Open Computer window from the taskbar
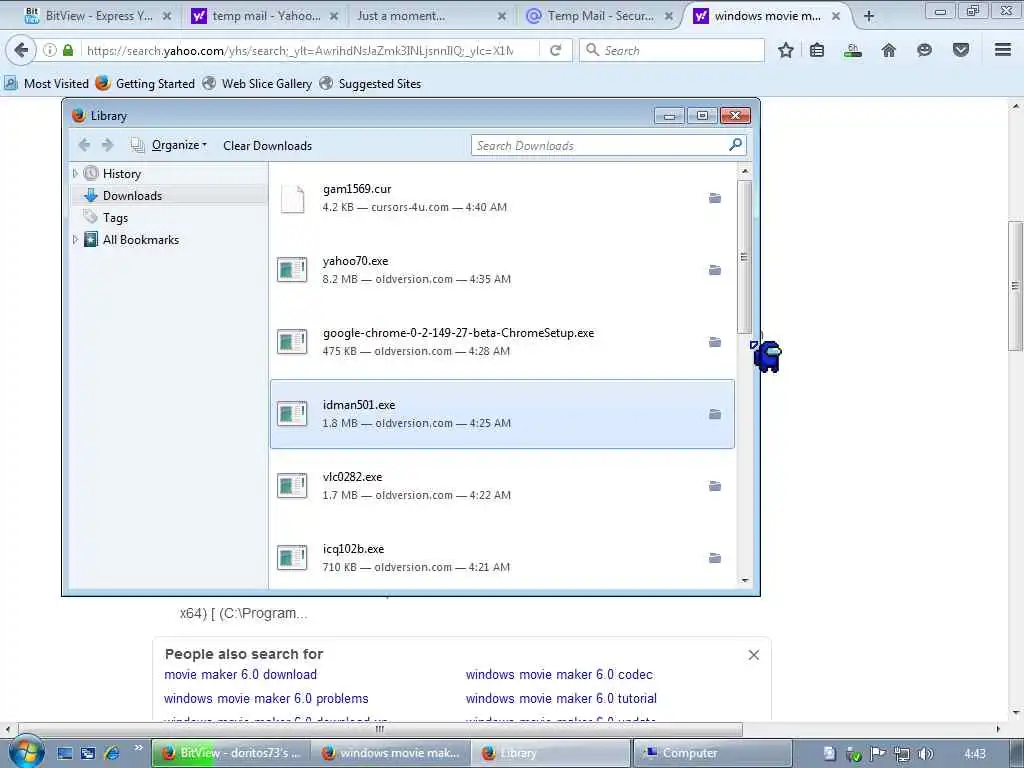This screenshot has height=768, width=1024. click(712, 753)
